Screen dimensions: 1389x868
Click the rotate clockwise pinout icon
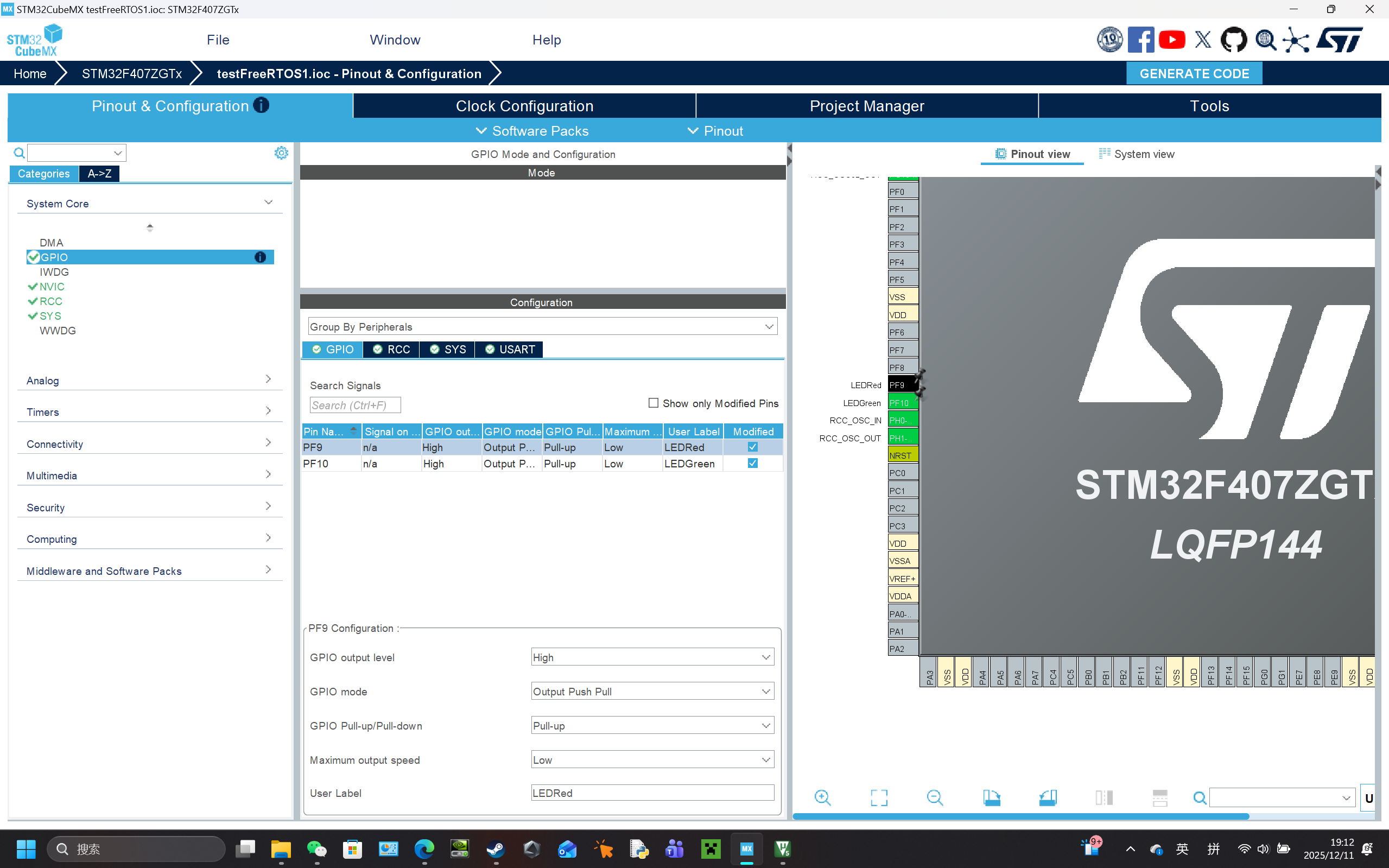point(991,797)
